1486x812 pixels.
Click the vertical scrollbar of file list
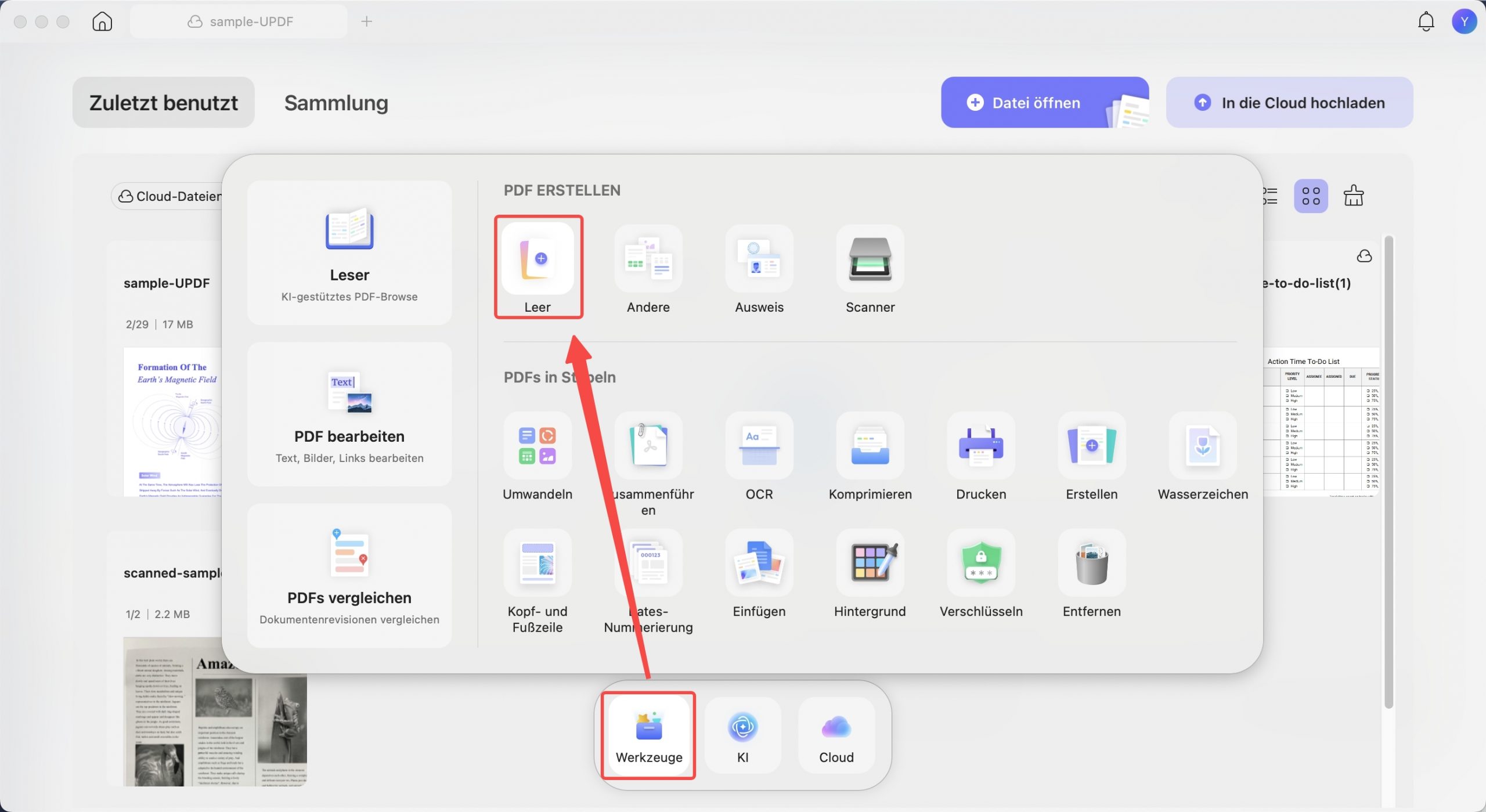coord(1388,471)
